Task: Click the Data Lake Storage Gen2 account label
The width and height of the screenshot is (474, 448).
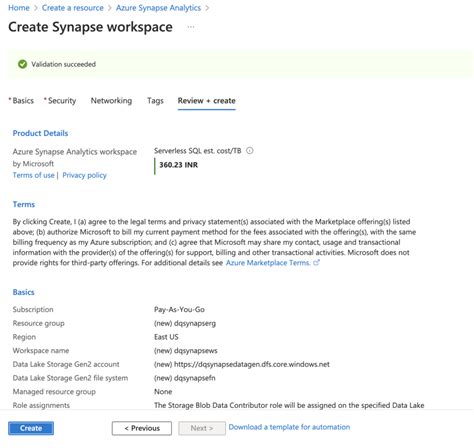Action: point(66,364)
